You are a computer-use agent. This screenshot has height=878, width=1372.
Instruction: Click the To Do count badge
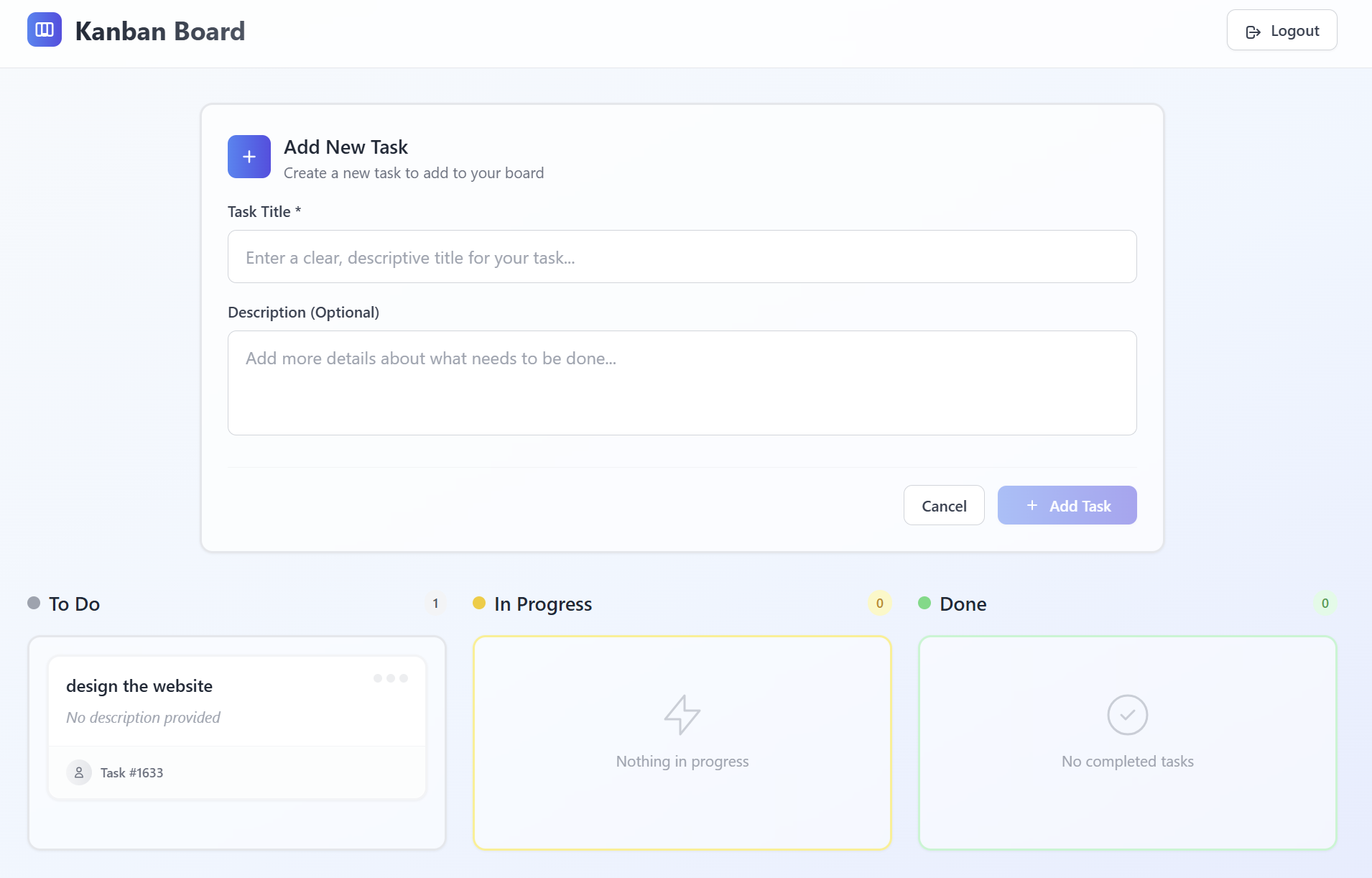point(435,604)
